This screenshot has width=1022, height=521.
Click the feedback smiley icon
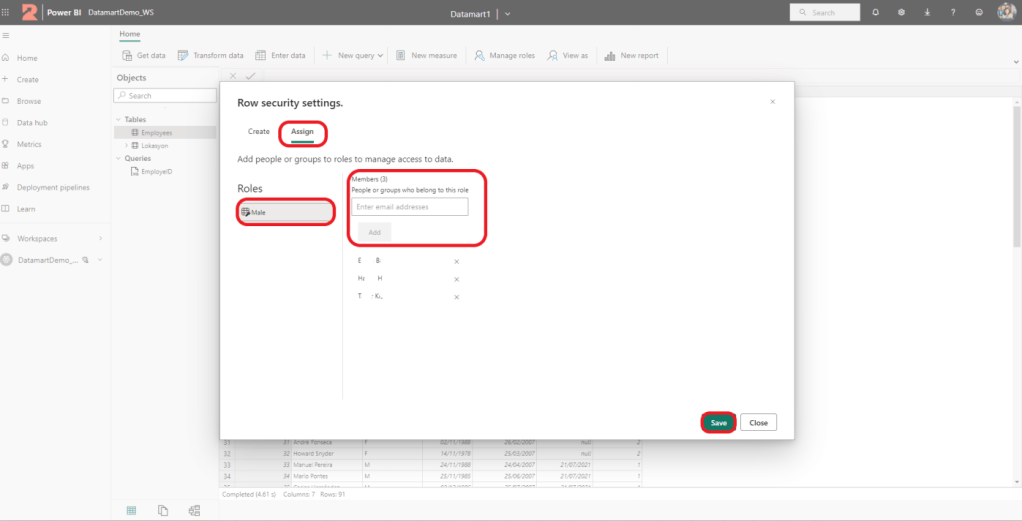(x=977, y=12)
